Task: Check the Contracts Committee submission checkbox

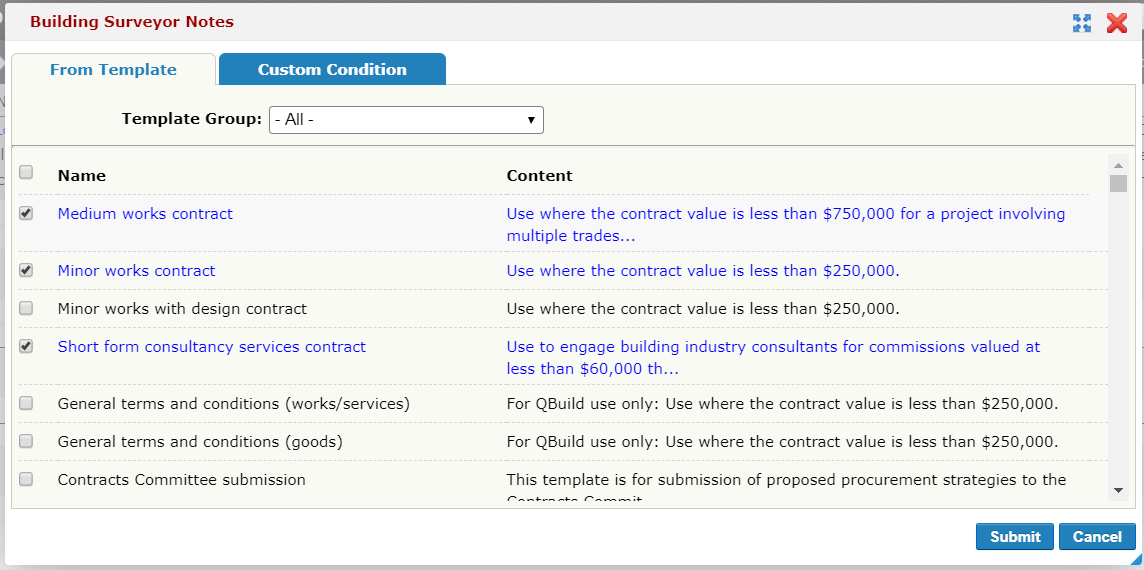Action: [26, 479]
